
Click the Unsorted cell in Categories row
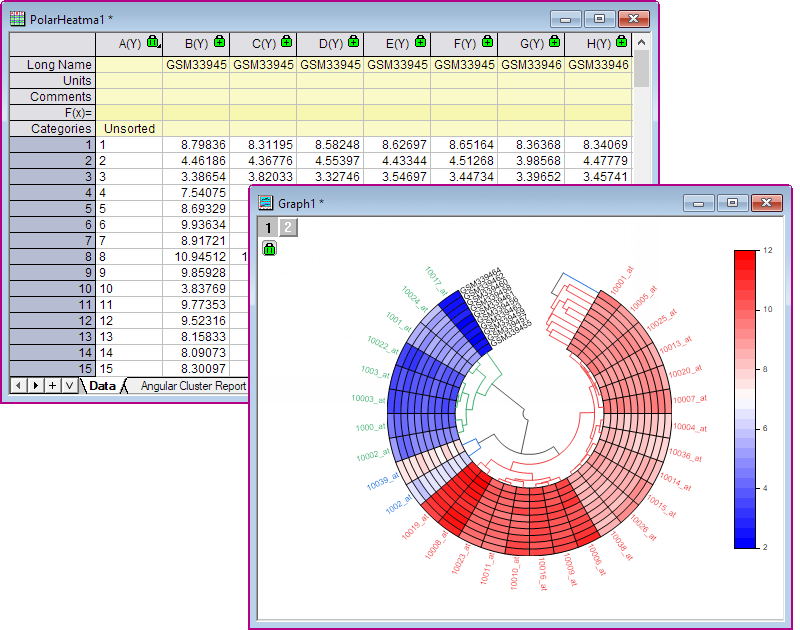128,129
